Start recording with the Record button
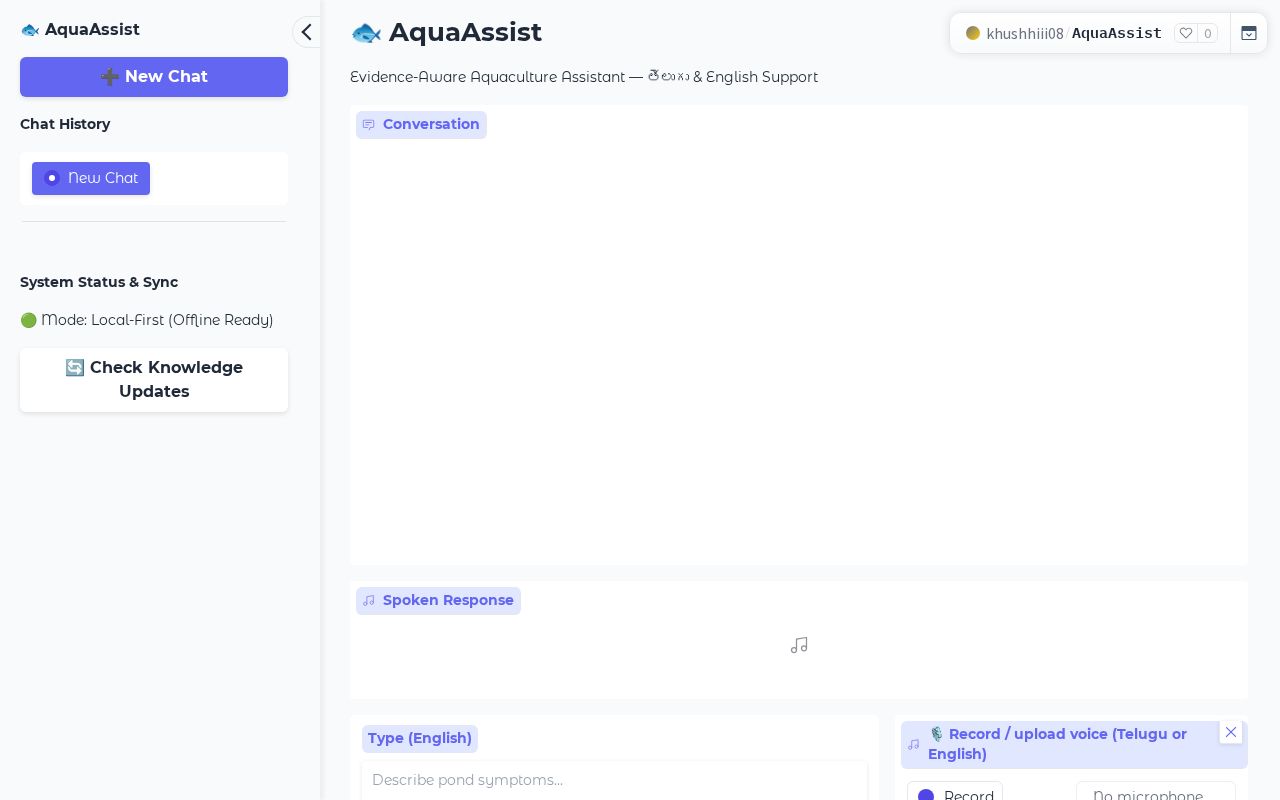Viewport: 1280px width, 800px height. [x=955, y=792]
